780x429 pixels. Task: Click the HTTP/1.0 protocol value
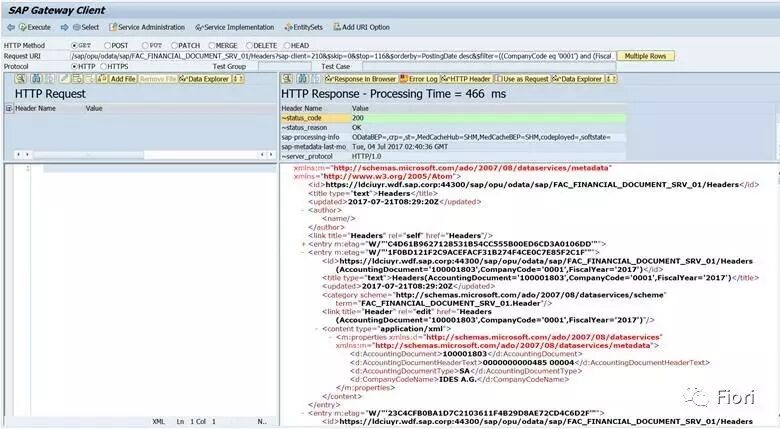(x=366, y=156)
